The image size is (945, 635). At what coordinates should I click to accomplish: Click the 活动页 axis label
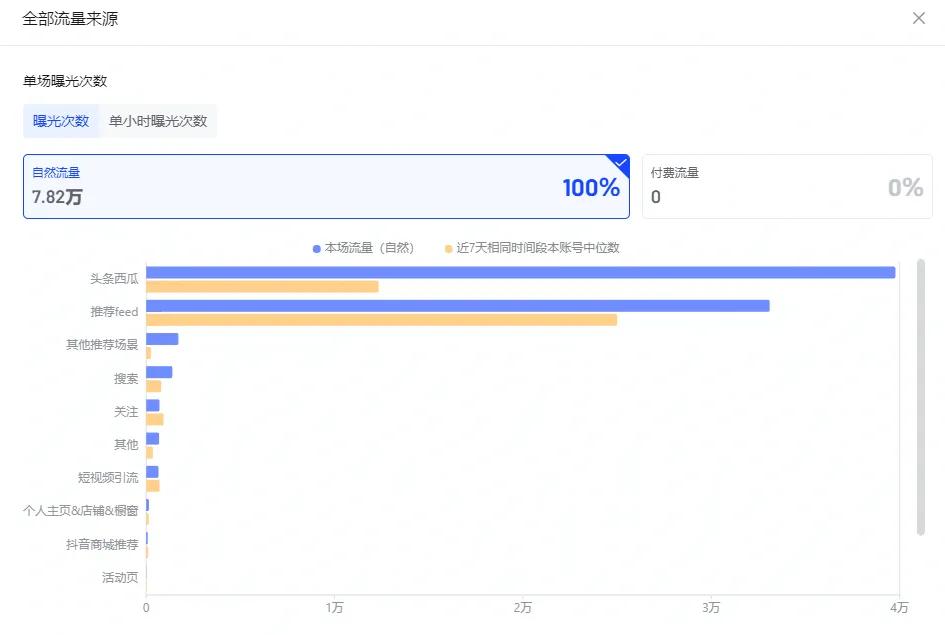tap(120, 578)
